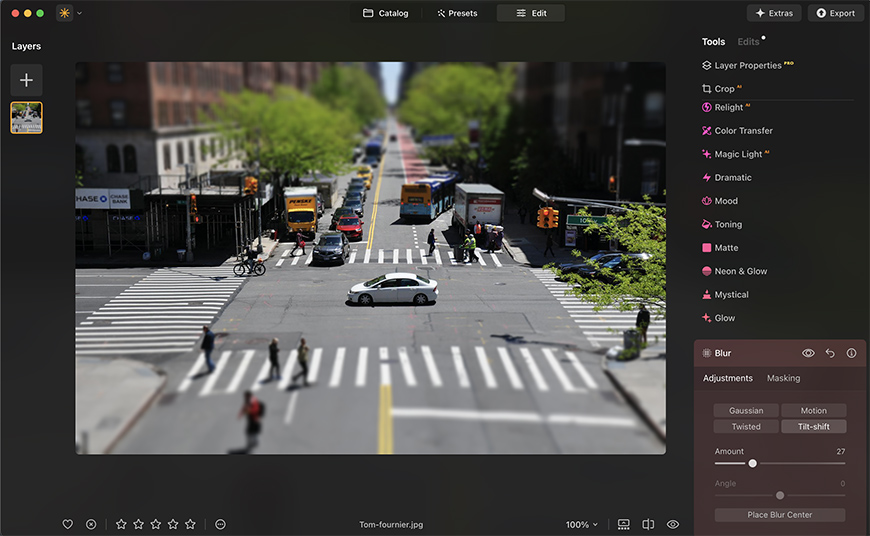Open the Toning tool

coord(722,224)
